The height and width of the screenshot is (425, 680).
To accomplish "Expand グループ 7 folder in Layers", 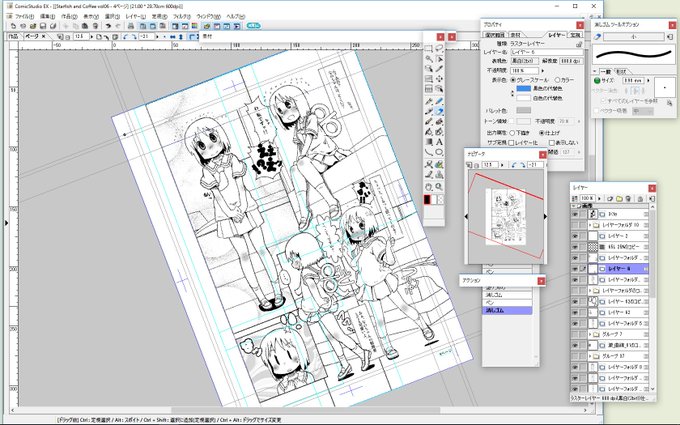I will (x=590, y=334).
